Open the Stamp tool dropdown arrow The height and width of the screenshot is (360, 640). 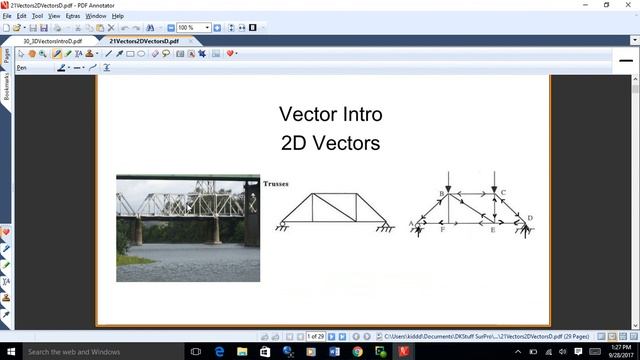[97, 53]
